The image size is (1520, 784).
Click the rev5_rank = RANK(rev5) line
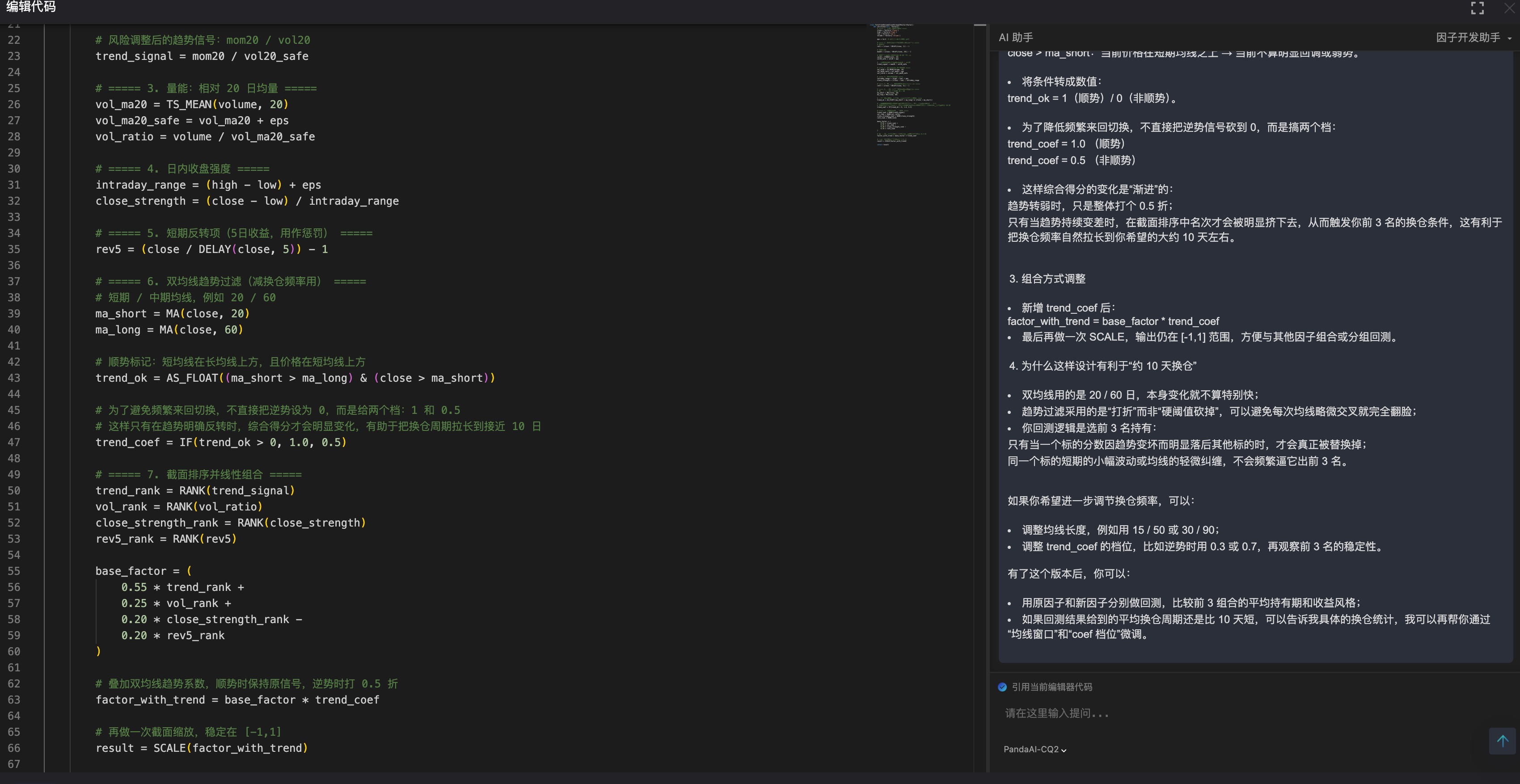click(166, 539)
